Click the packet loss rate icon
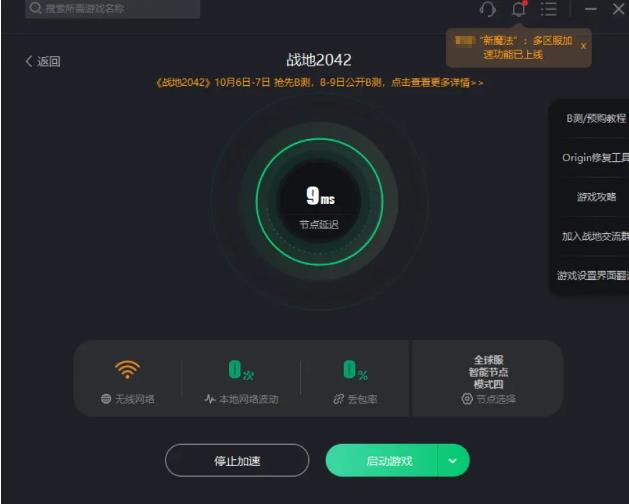629x504 pixels. [339, 399]
